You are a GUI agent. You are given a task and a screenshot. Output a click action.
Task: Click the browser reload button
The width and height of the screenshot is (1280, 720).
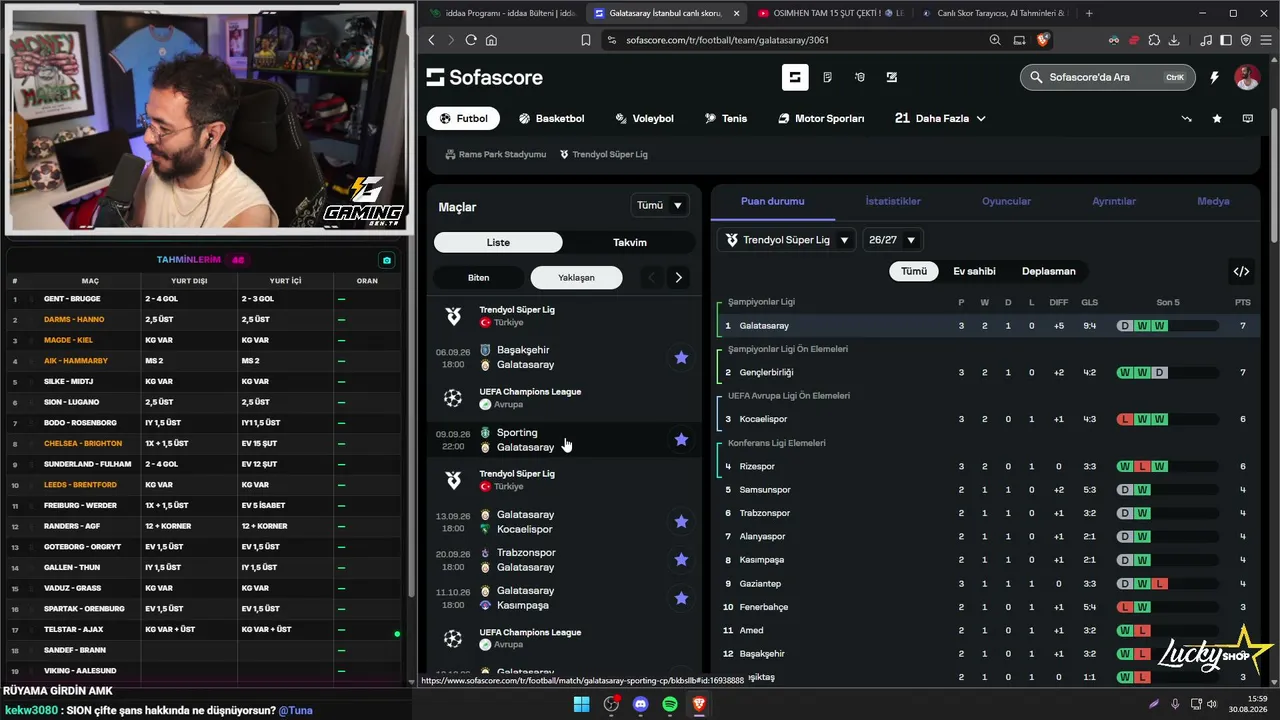471,40
